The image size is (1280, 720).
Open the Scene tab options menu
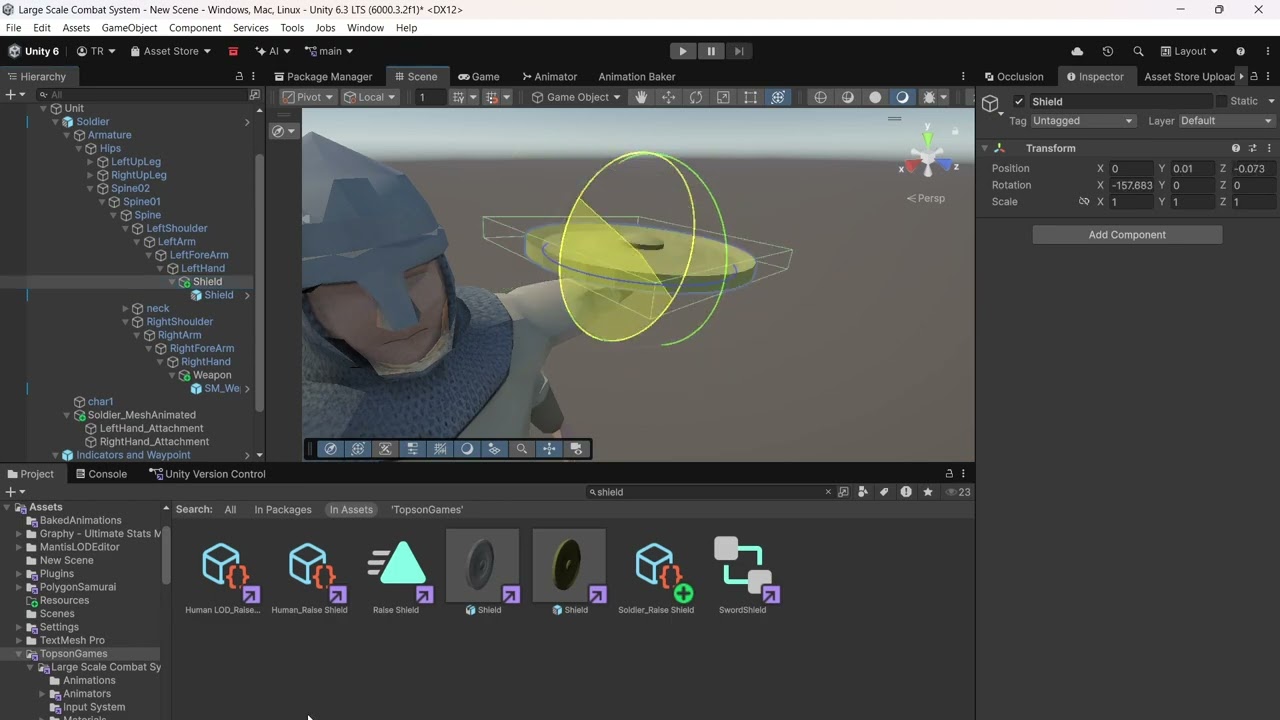pos(963,76)
